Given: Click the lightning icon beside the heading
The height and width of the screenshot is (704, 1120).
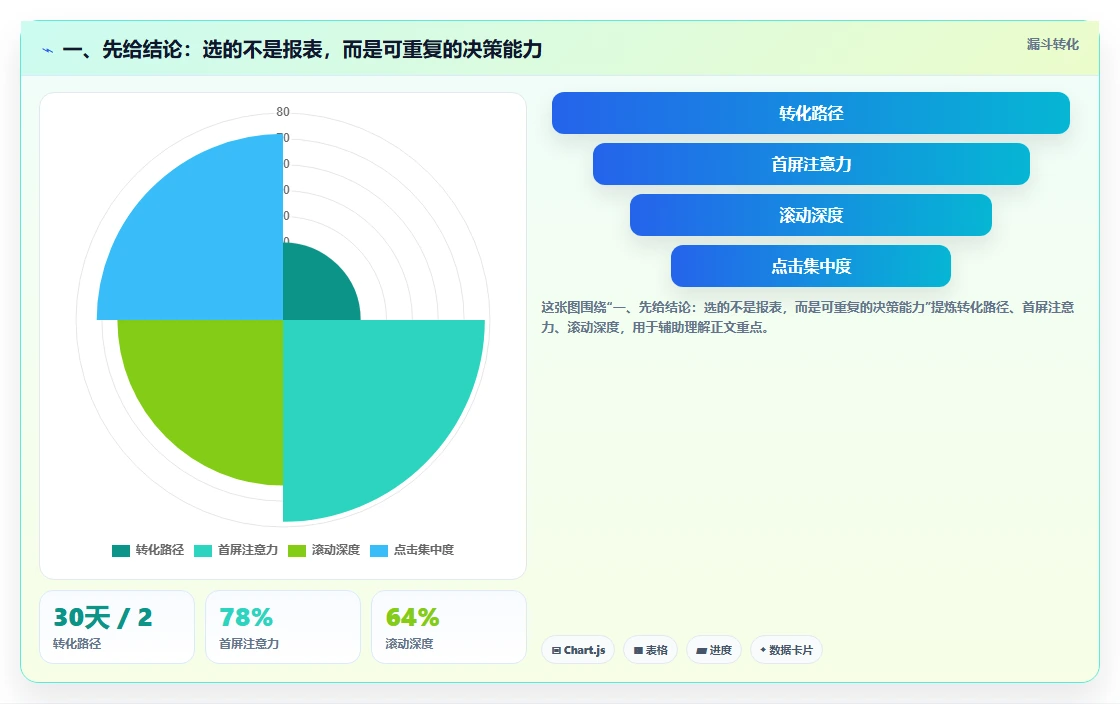Looking at the screenshot, I should [x=48, y=51].
